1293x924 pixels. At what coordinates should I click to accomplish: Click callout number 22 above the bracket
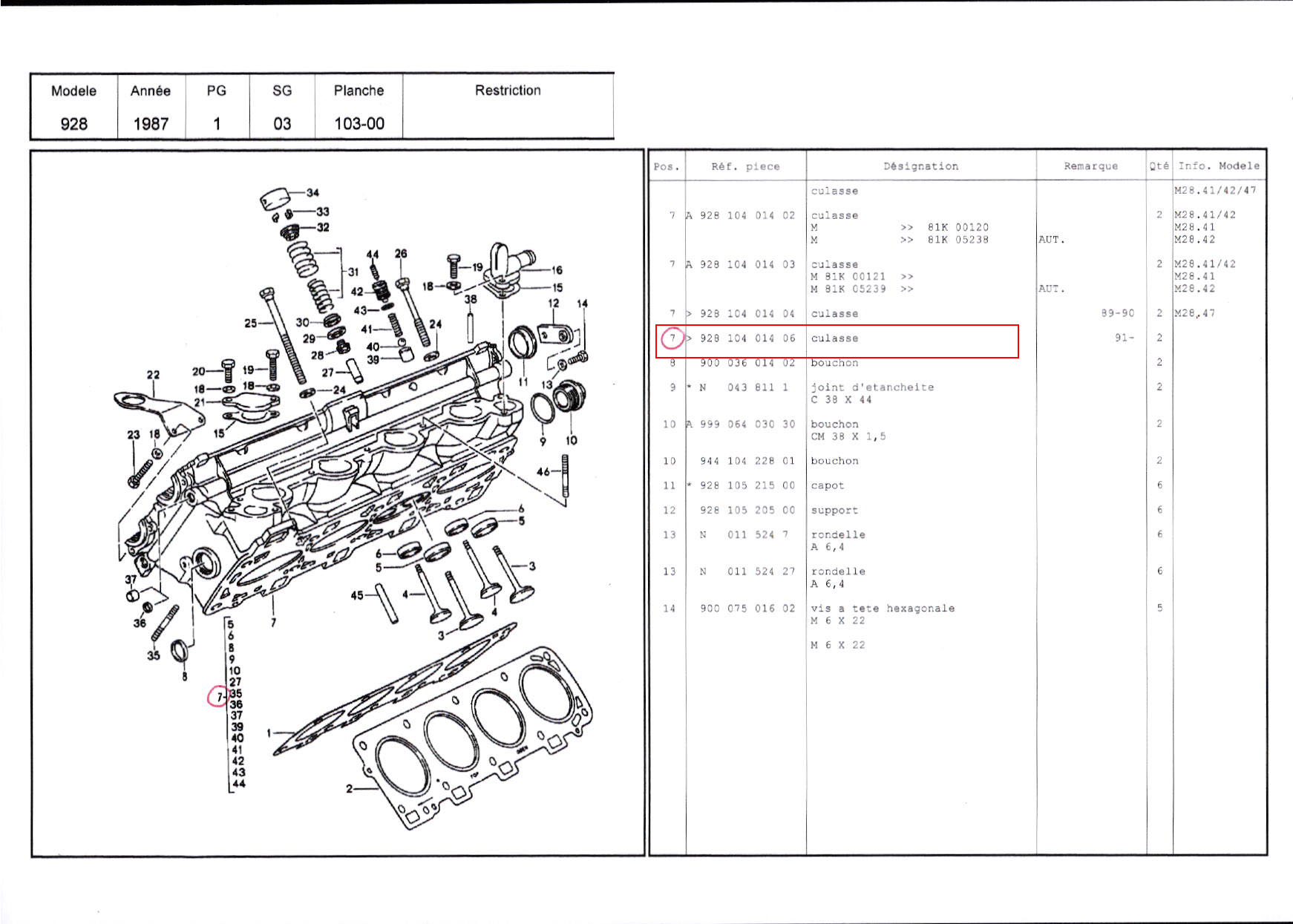point(153,375)
